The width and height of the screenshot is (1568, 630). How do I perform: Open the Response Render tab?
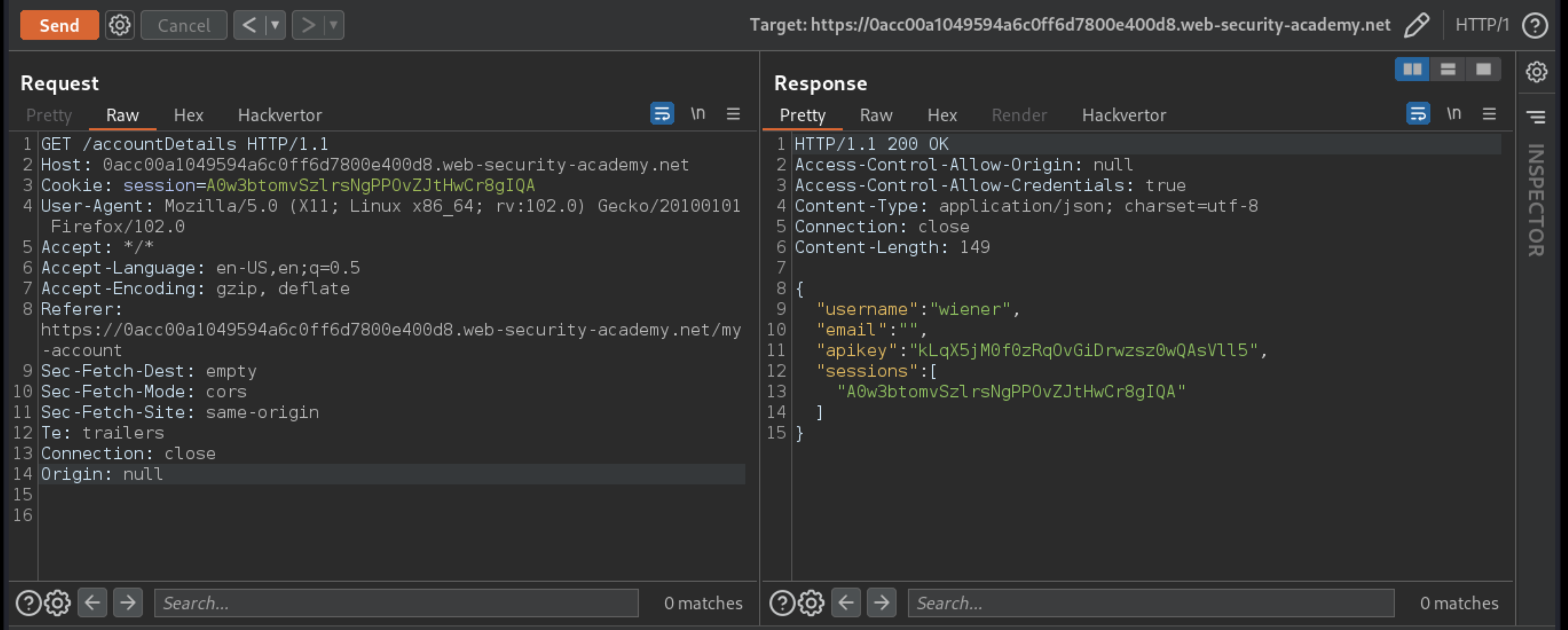(x=1019, y=115)
